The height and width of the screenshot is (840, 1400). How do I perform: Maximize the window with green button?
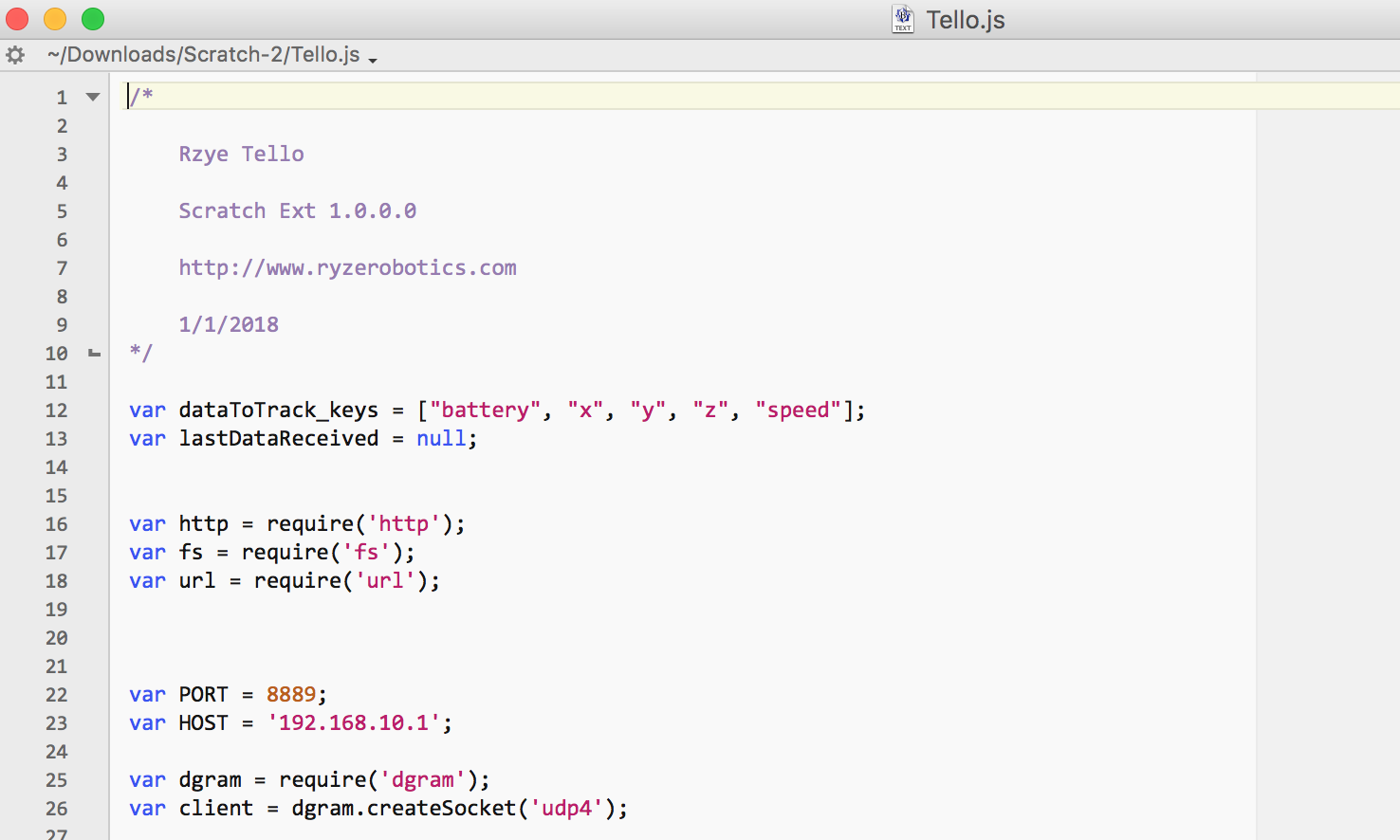pos(93,19)
